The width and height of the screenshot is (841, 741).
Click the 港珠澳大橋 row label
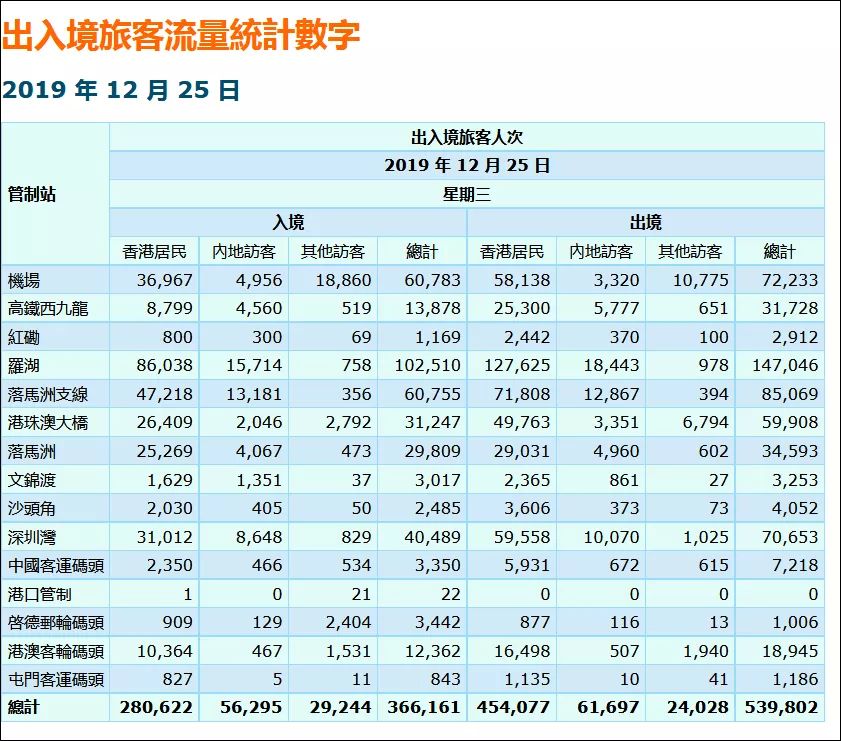point(48,423)
